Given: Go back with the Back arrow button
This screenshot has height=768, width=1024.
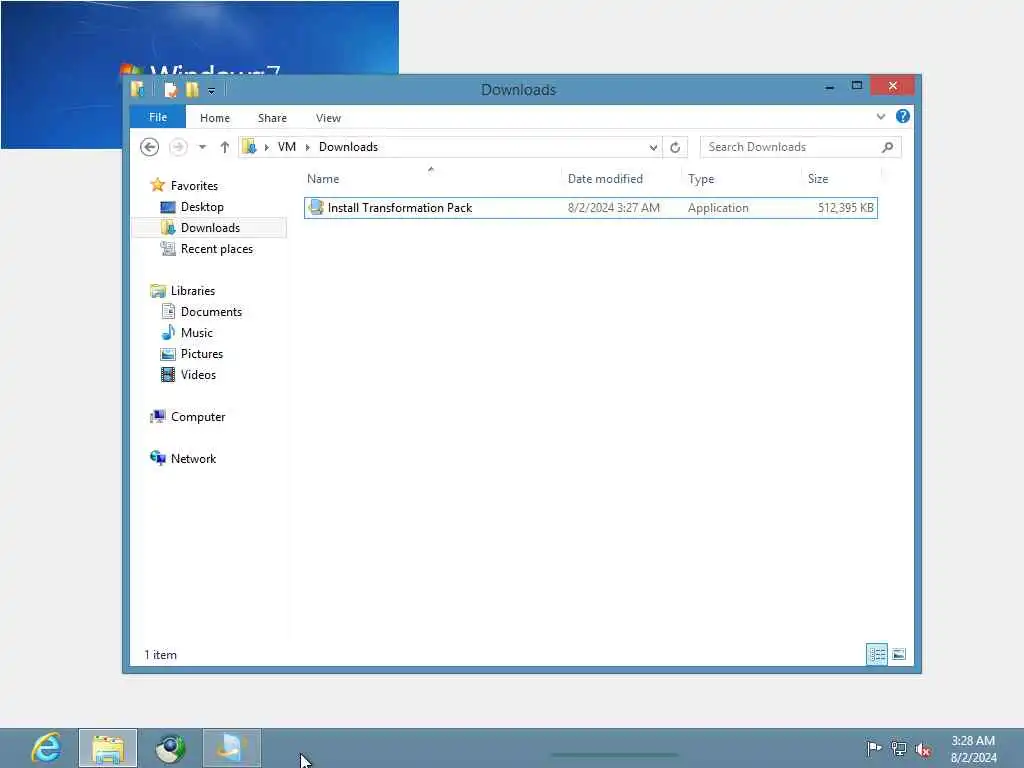Looking at the screenshot, I should [150, 147].
